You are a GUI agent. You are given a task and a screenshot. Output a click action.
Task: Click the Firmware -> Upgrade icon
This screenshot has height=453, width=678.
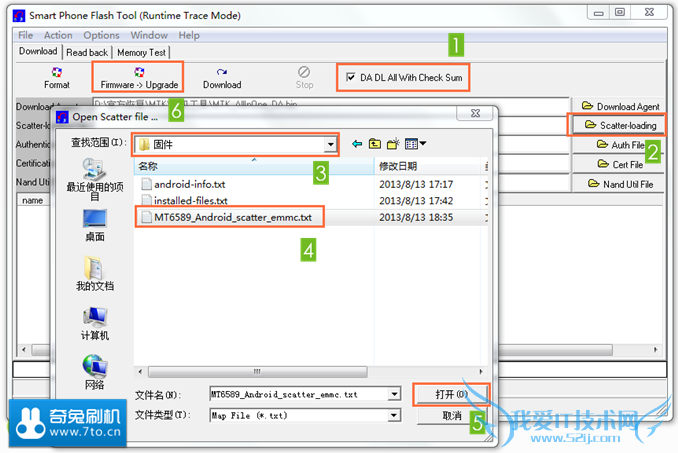point(139,78)
